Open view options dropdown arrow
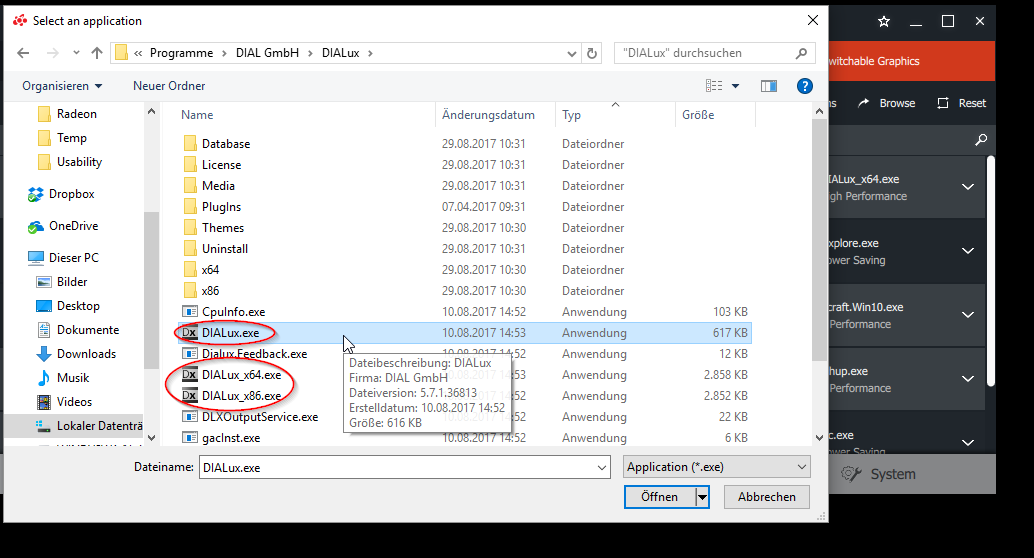The height and width of the screenshot is (558, 1034). (735, 86)
